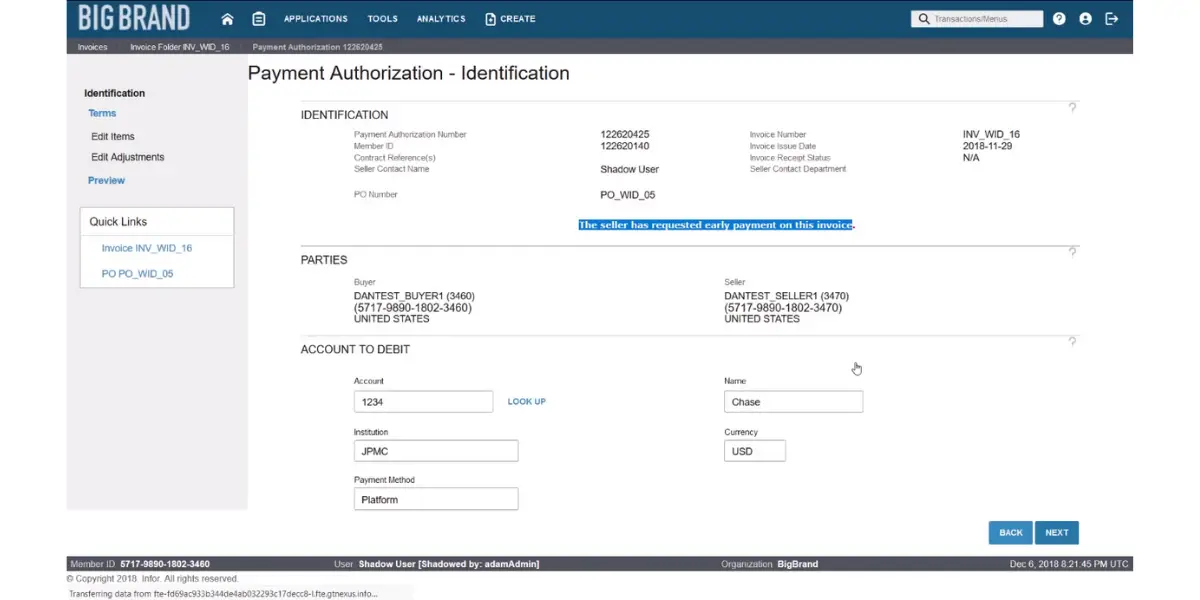The height and width of the screenshot is (600, 1200).
Task: Click Invoice Issue Date 2018-11-29
Action: [x=986, y=146]
